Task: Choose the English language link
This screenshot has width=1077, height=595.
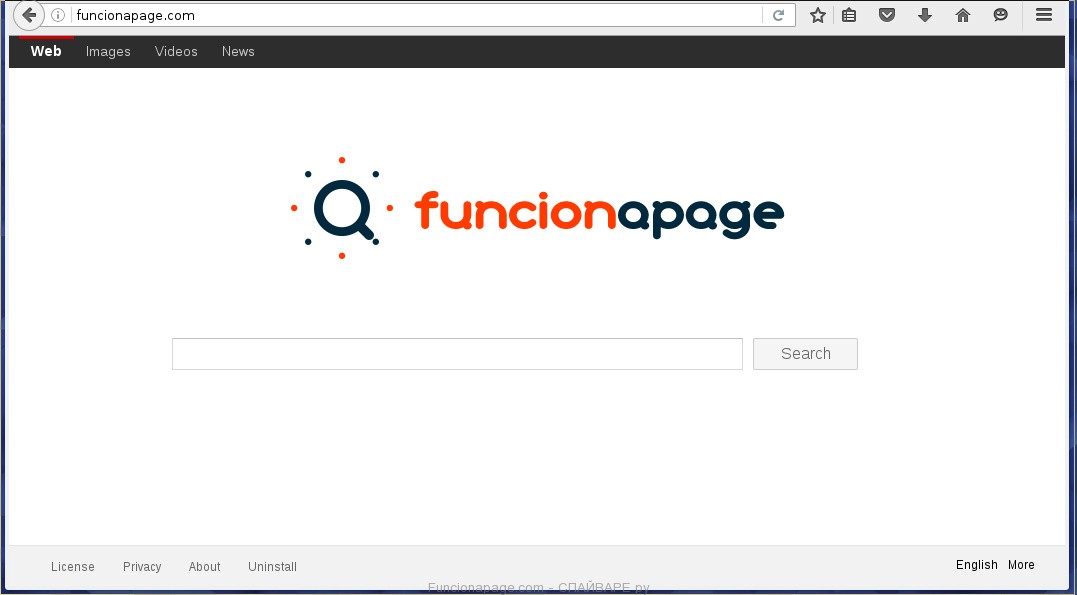Action: (977, 565)
